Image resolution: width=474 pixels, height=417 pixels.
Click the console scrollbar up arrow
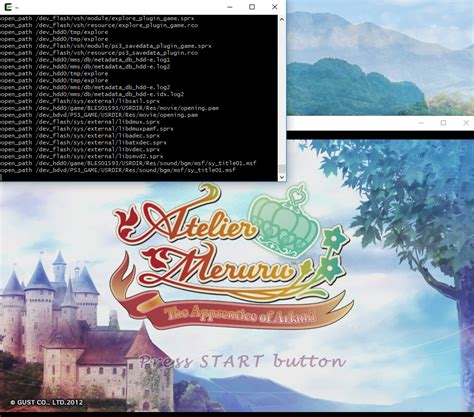pyautogui.click(x=282, y=19)
